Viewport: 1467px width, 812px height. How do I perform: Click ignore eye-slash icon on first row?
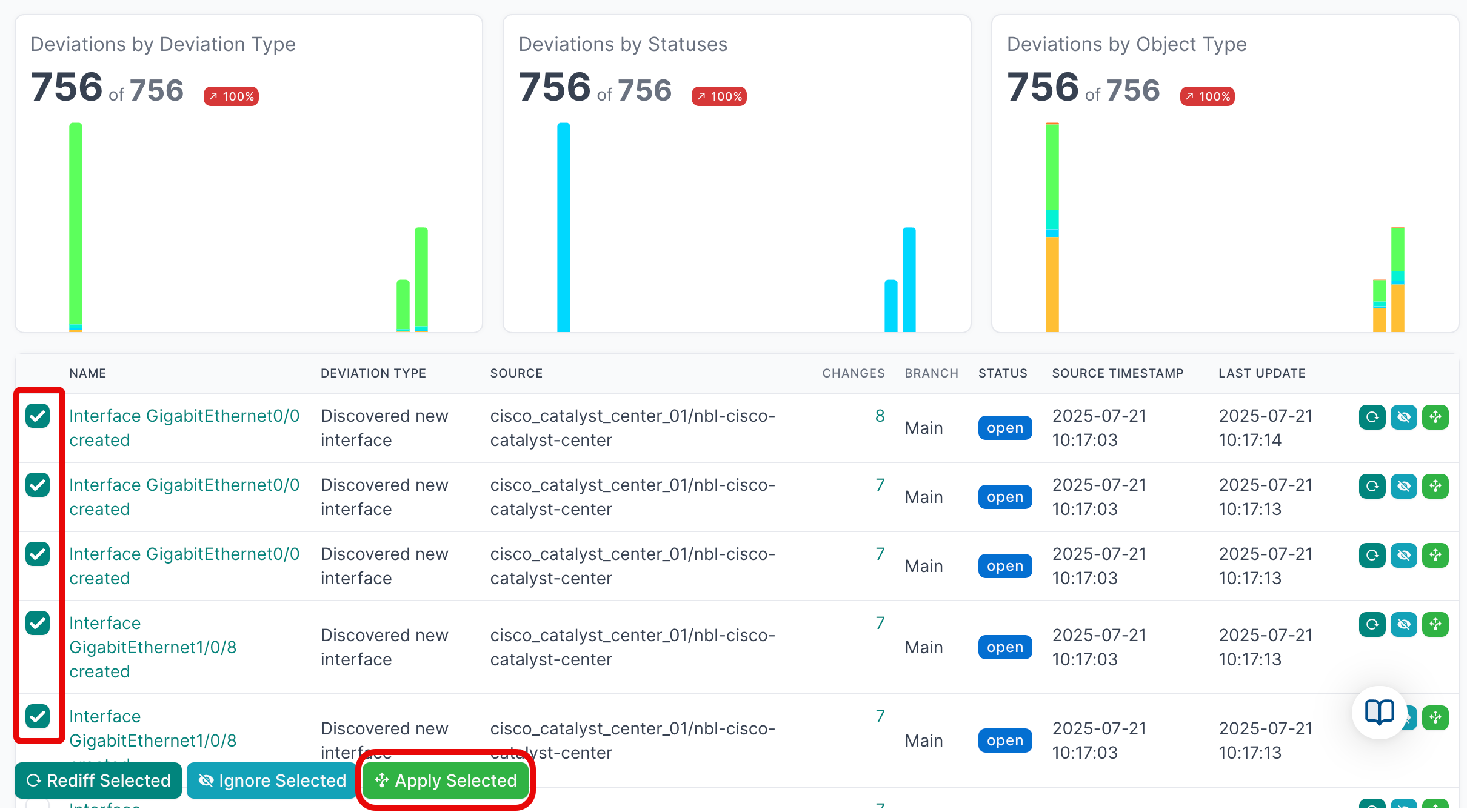[x=1403, y=417]
